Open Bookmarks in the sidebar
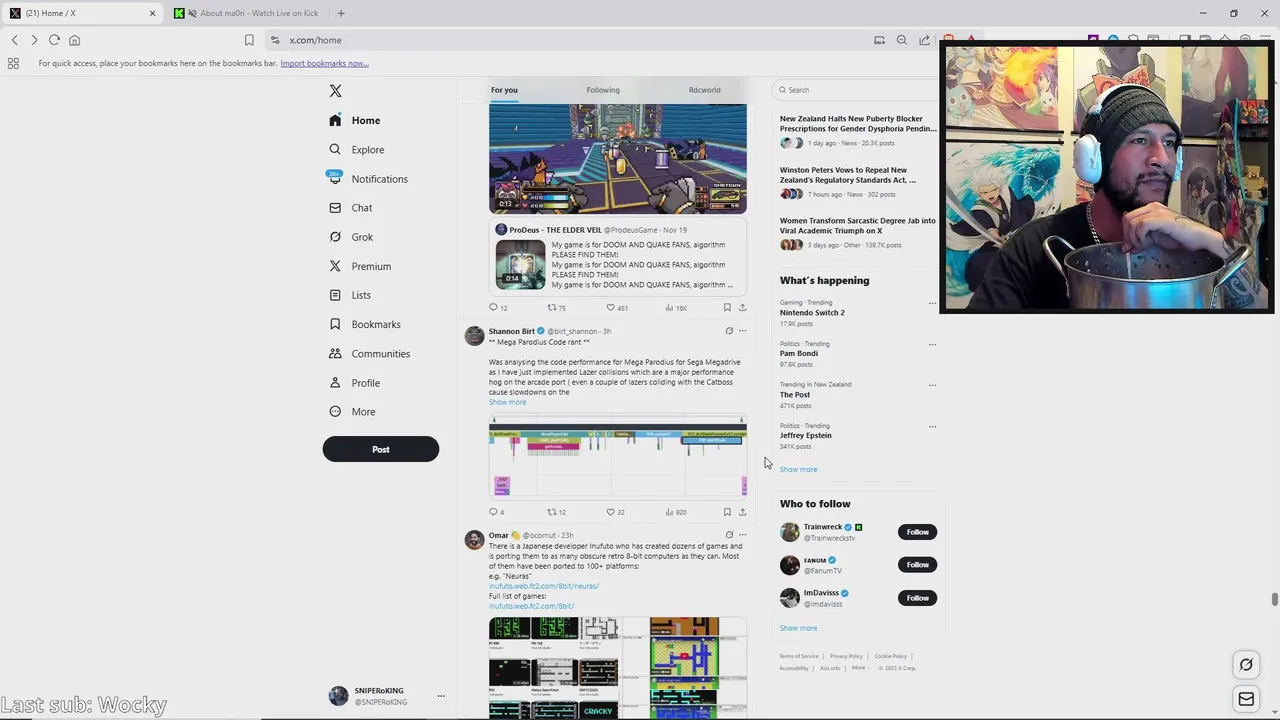 point(365,324)
